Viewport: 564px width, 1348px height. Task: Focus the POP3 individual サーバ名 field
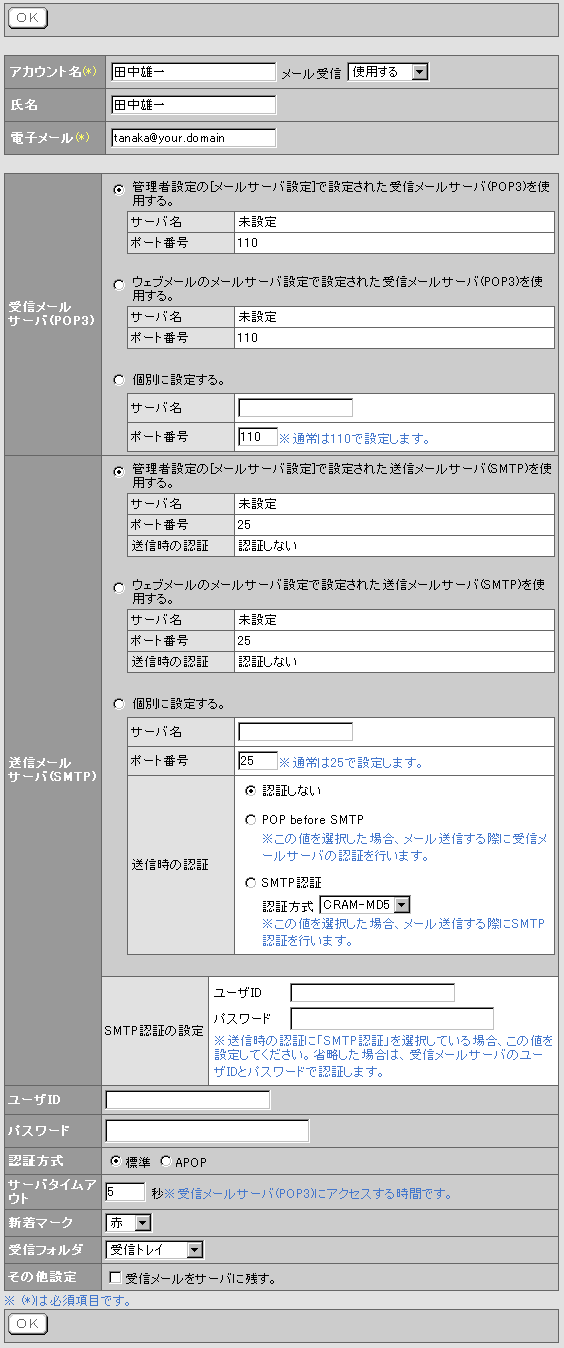[x=296, y=408]
